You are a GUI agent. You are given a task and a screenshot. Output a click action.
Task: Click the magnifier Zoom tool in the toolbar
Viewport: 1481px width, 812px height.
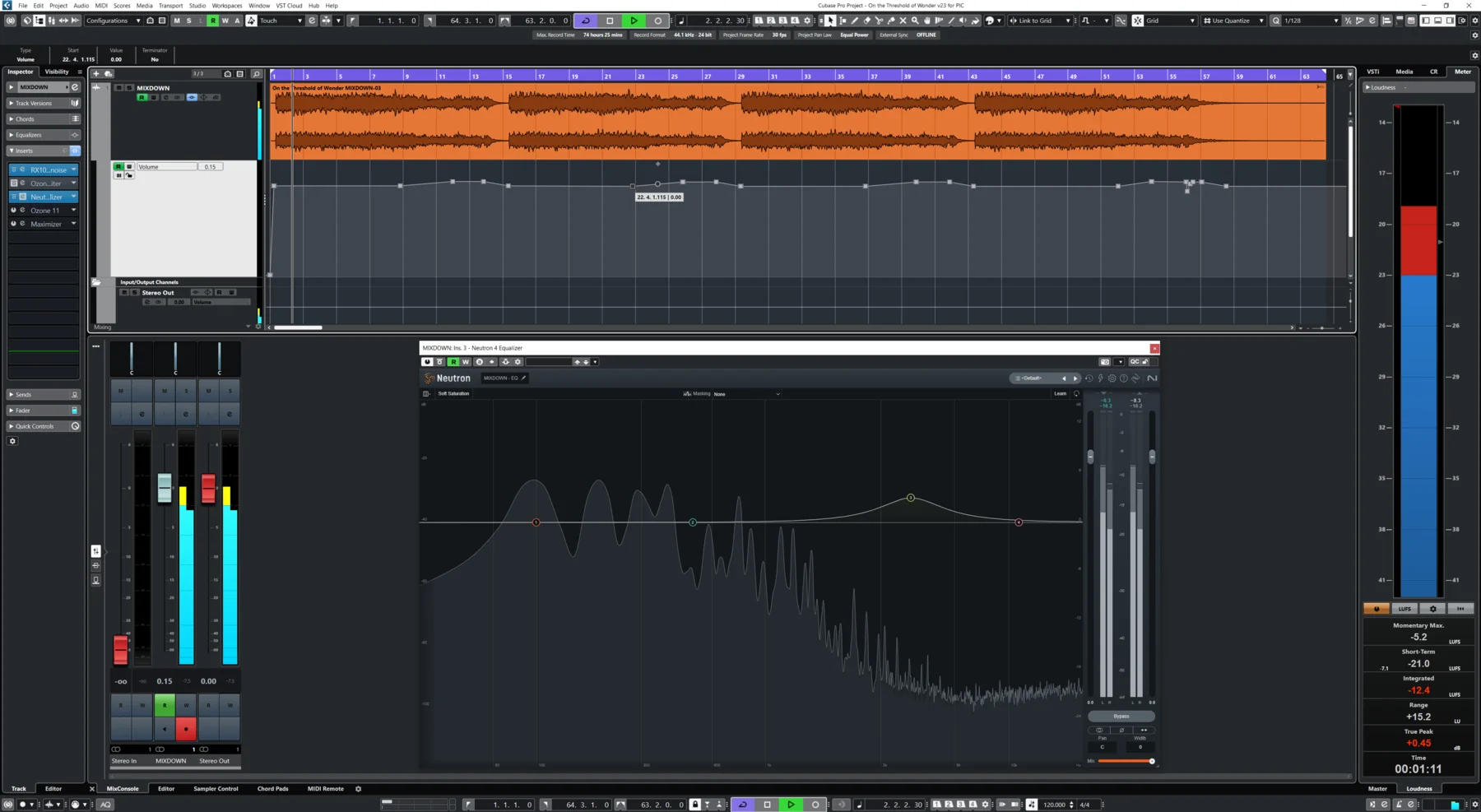pyautogui.click(x=916, y=21)
